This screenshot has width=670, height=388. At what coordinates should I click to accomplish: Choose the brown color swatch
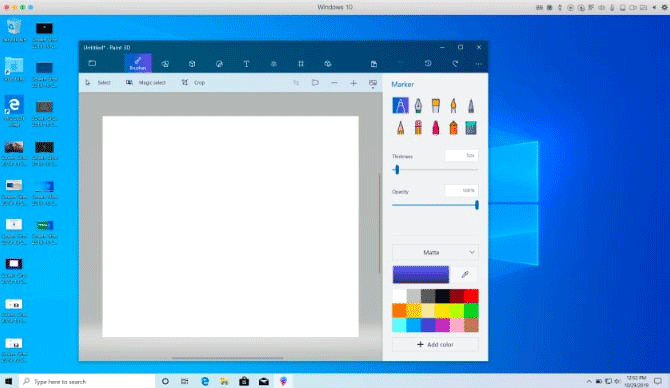(471, 325)
